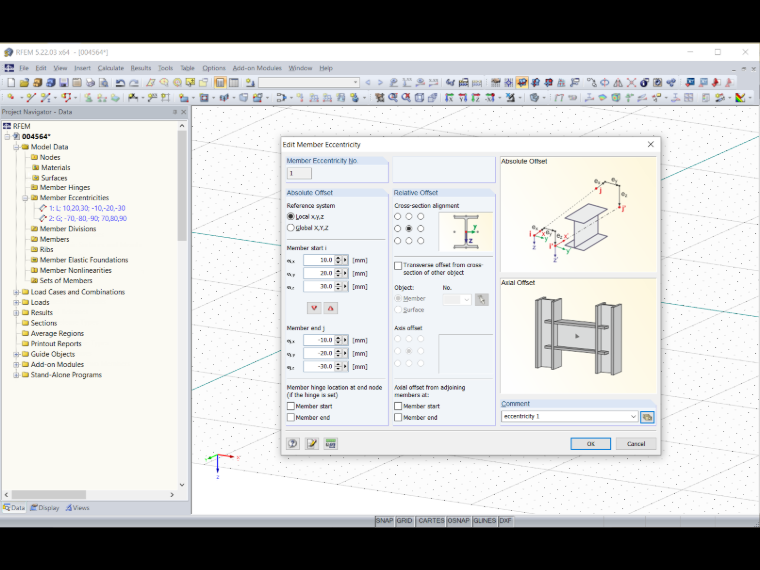Copy end offsets to member start with up arrow
Image resolution: width=760 pixels, height=570 pixels.
tap(331, 308)
